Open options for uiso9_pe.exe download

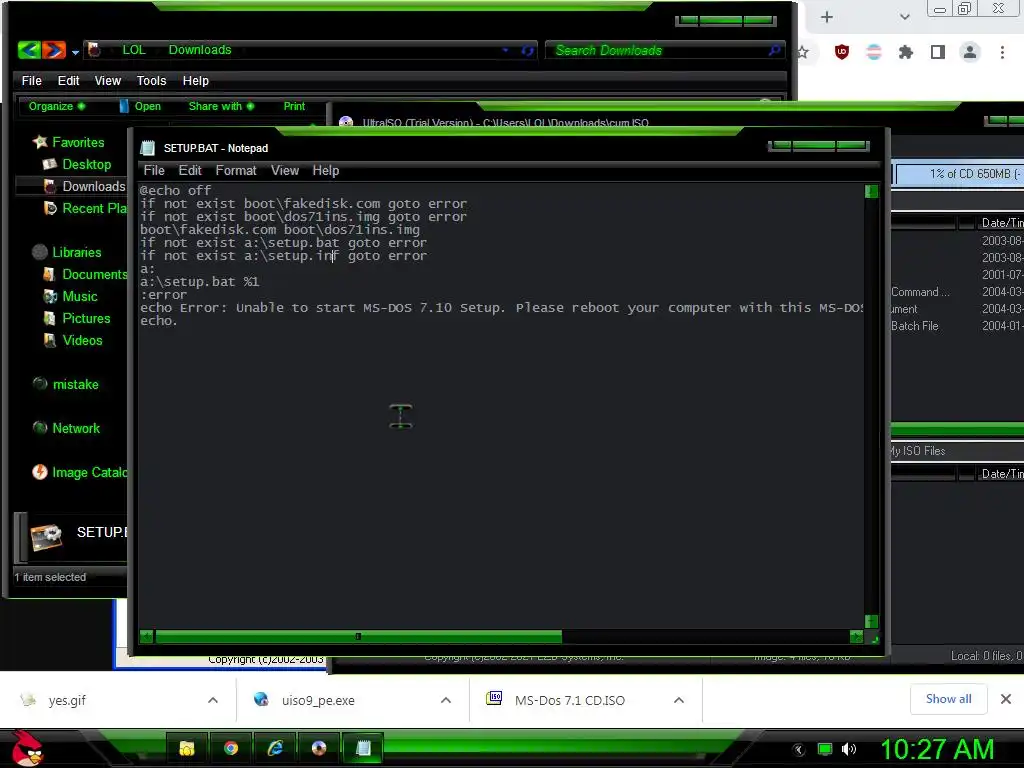tap(446, 700)
